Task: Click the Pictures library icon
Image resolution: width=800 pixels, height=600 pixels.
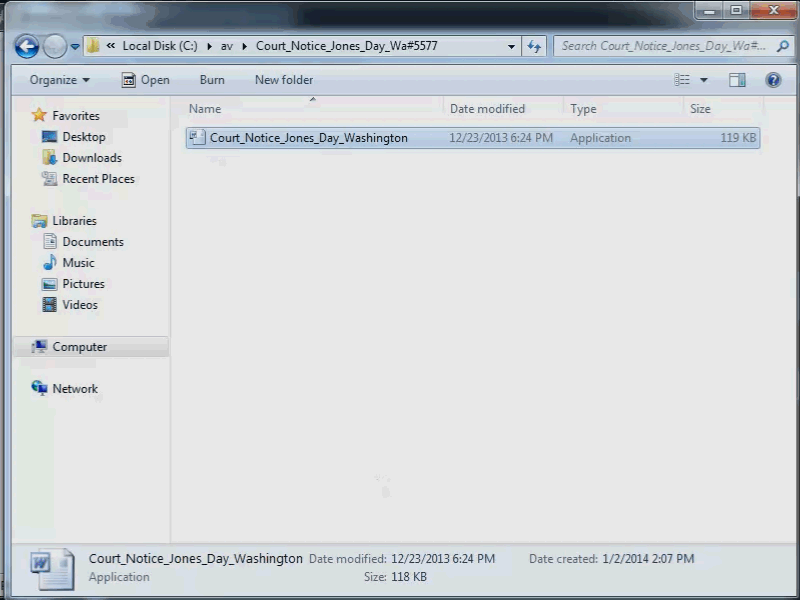Action: click(x=49, y=284)
